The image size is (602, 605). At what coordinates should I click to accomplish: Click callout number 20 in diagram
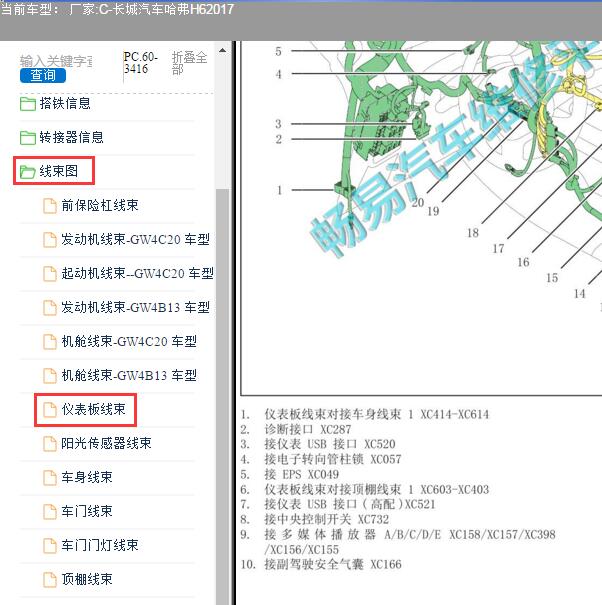coord(418,203)
